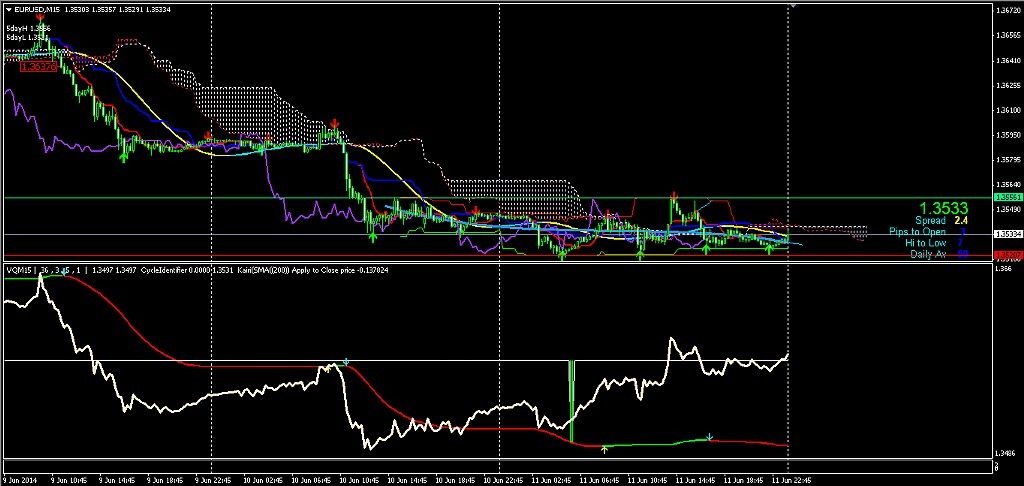This screenshot has width=1024, height=486.
Task: Open the dropdown triangle beside EURUSD,M15
Action: coord(8,10)
